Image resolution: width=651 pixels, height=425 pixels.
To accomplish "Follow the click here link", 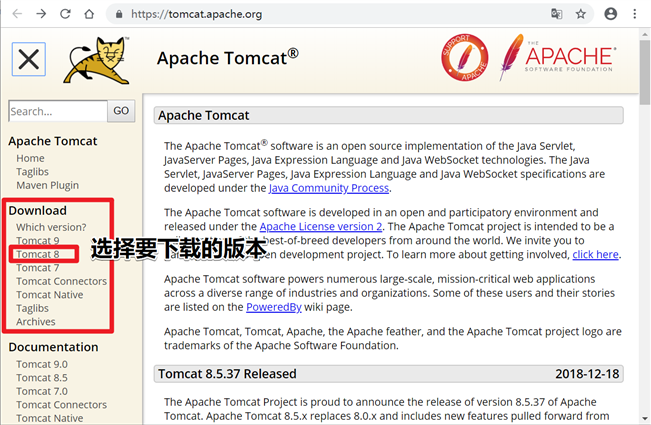I will (x=595, y=254).
